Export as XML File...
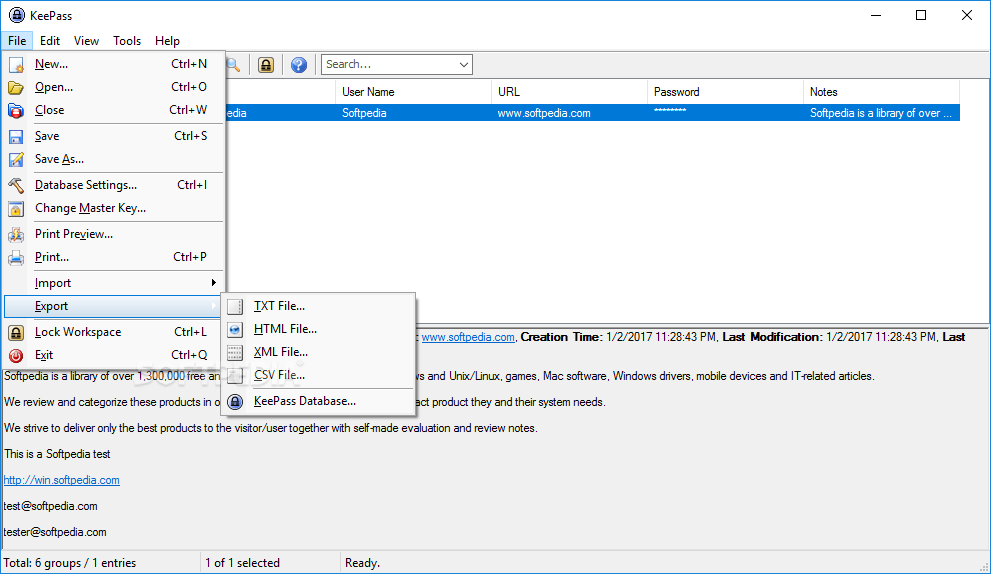This screenshot has height=574, width=991. pyautogui.click(x=318, y=352)
